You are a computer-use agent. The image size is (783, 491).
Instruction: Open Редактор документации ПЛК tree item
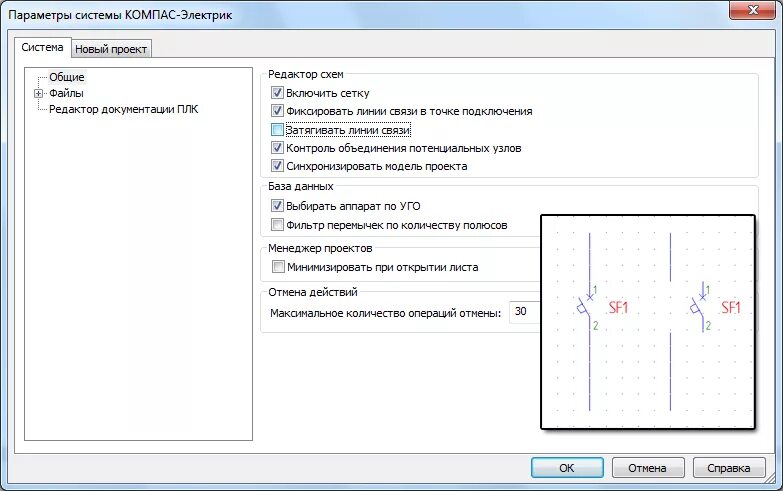click(123, 109)
